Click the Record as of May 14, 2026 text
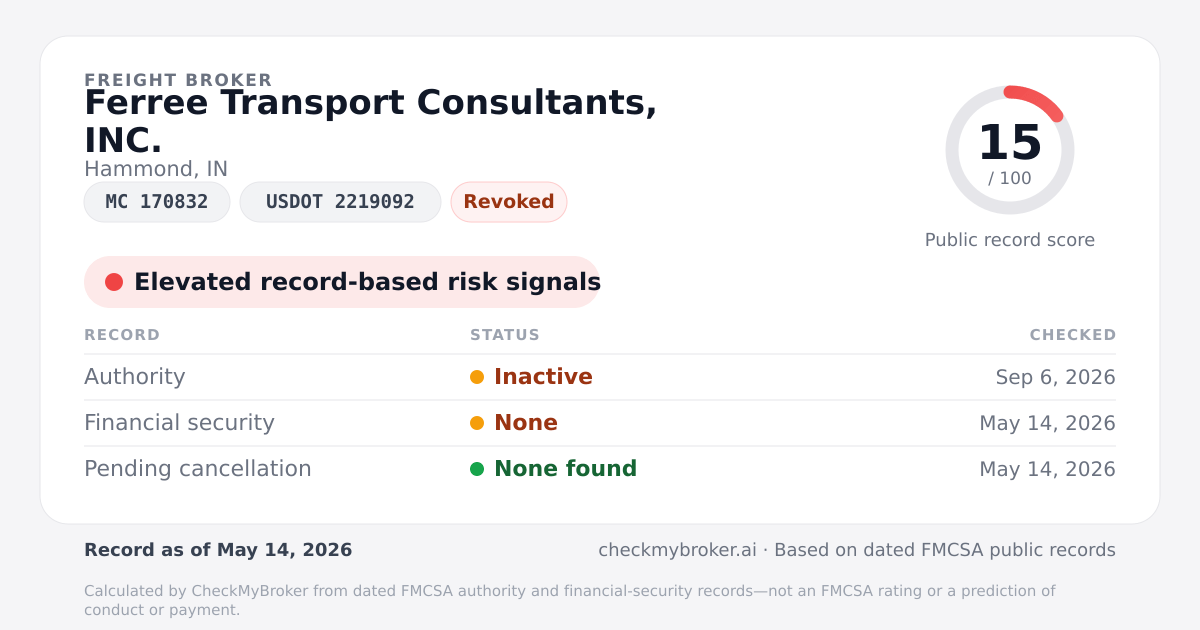The height and width of the screenshot is (630, 1200). tap(218, 550)
